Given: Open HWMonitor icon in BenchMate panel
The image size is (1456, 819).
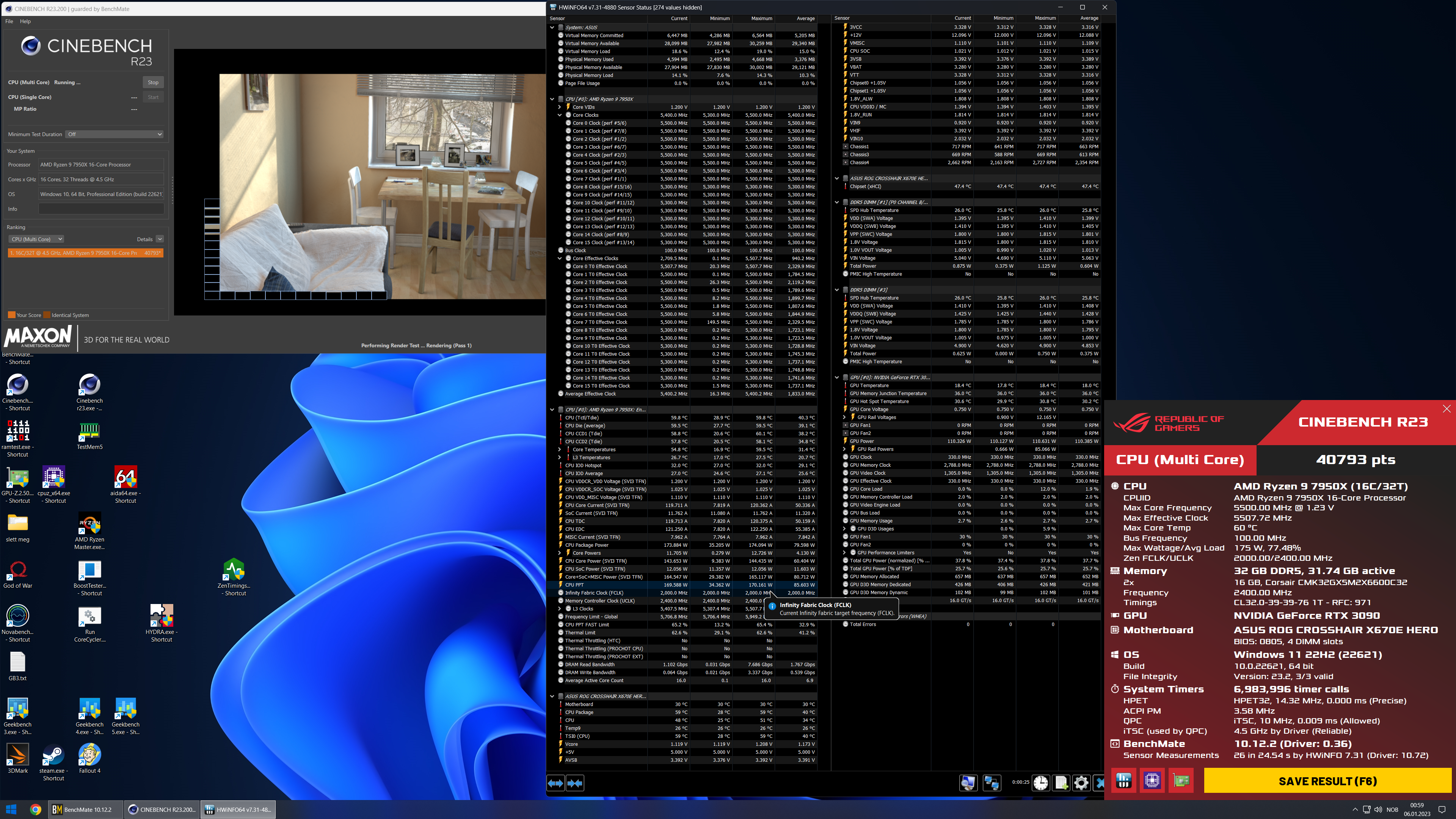Looking at the screenshot, I should [1123, 781].
